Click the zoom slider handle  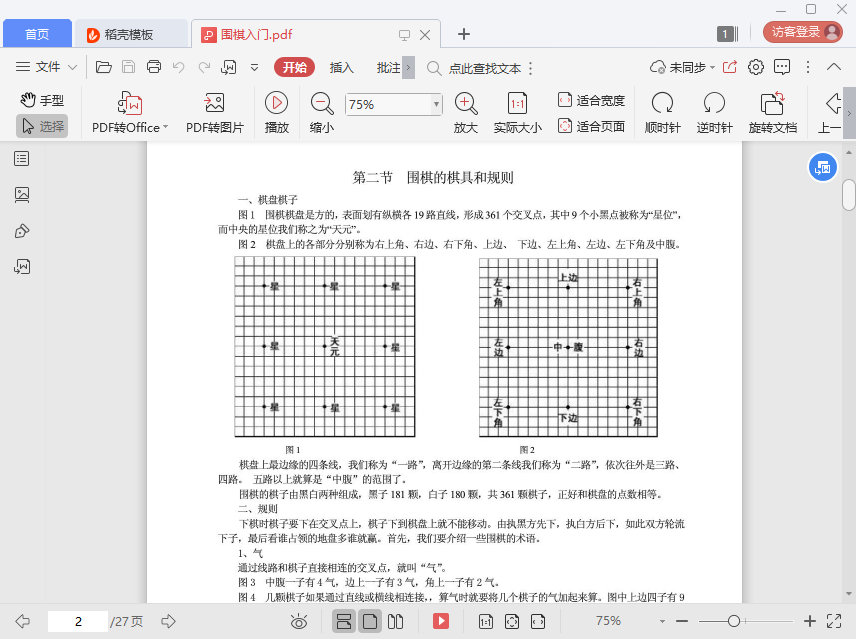pos(734,621)
